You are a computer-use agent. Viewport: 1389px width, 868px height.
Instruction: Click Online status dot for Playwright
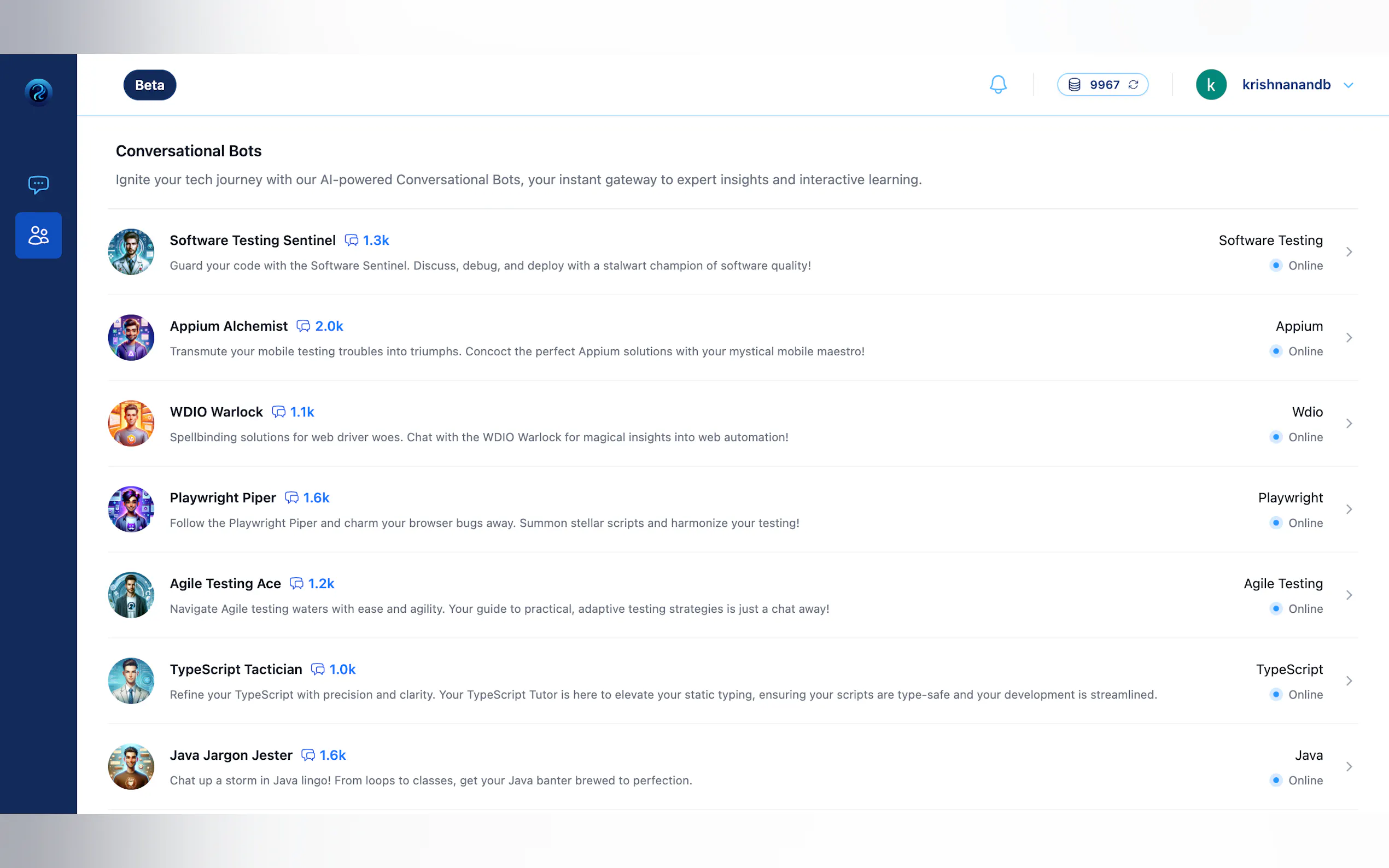click(x=1276, y=523)
